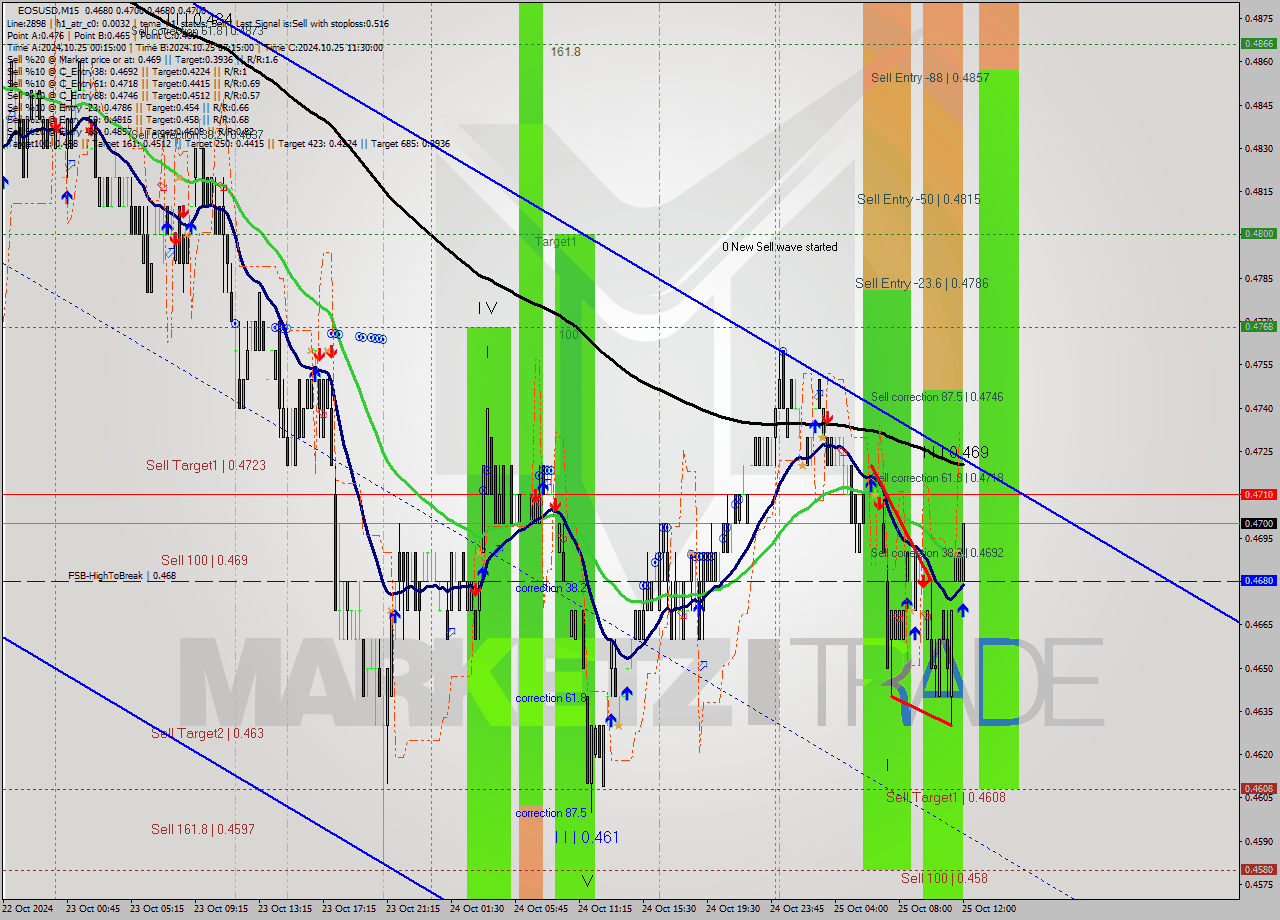1280x920 pixels.
Task: Select the '23 Oct 09:15' time axis label
Action: point(220,909)
